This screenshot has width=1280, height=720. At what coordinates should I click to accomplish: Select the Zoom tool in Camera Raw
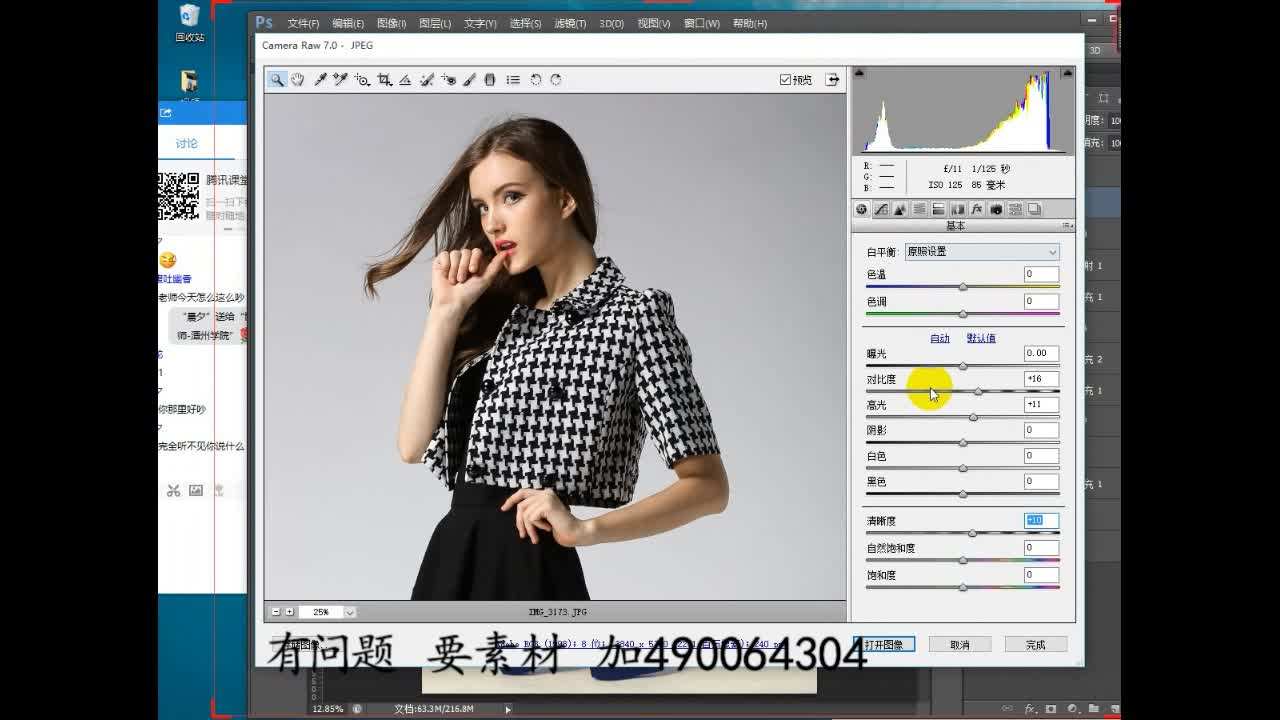(x=277, y=80)
